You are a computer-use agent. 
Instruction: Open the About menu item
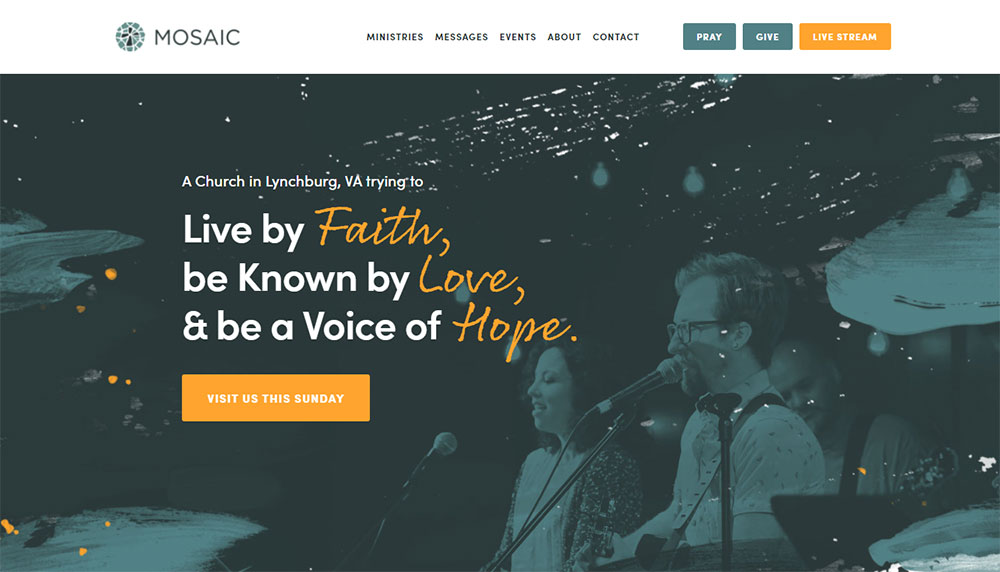click(564, 37)
